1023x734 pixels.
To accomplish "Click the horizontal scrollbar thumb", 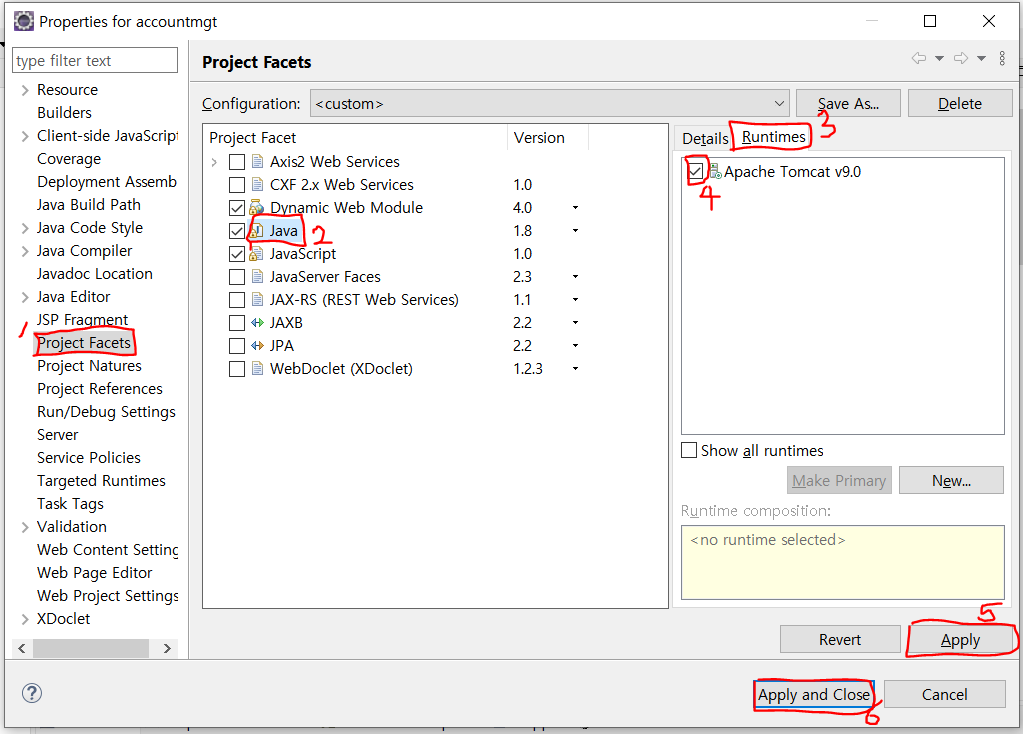I will click(x=91, y=648).
